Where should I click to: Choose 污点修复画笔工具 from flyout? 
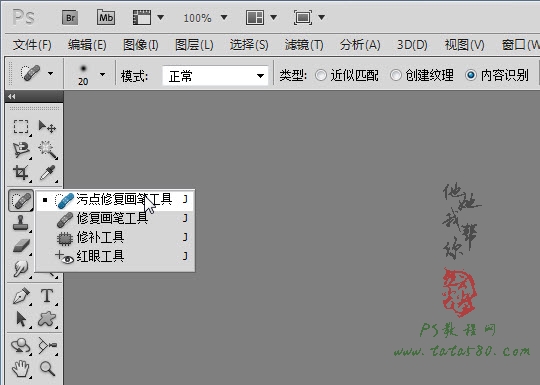tap(115, 199)
